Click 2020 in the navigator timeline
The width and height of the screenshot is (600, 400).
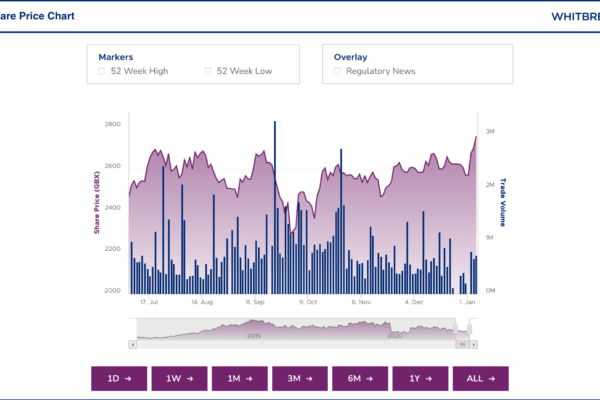click(394, 337)
